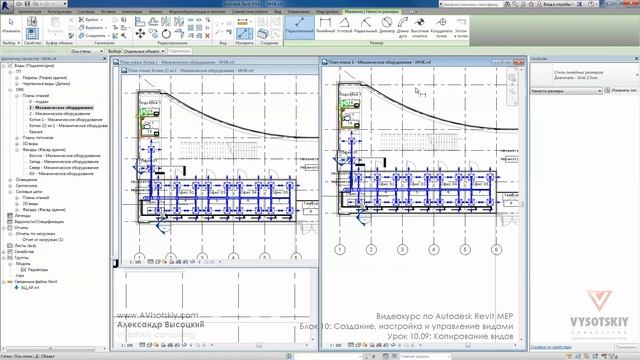This screenshot has width=640, height=360.
Task: Click the Align tool icon
Action: [140, 22]
